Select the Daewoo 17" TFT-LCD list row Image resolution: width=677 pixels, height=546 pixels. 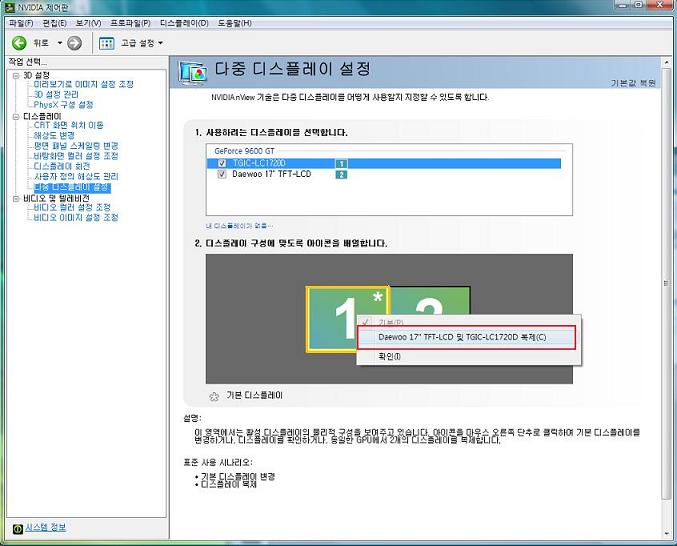[384, 174]
